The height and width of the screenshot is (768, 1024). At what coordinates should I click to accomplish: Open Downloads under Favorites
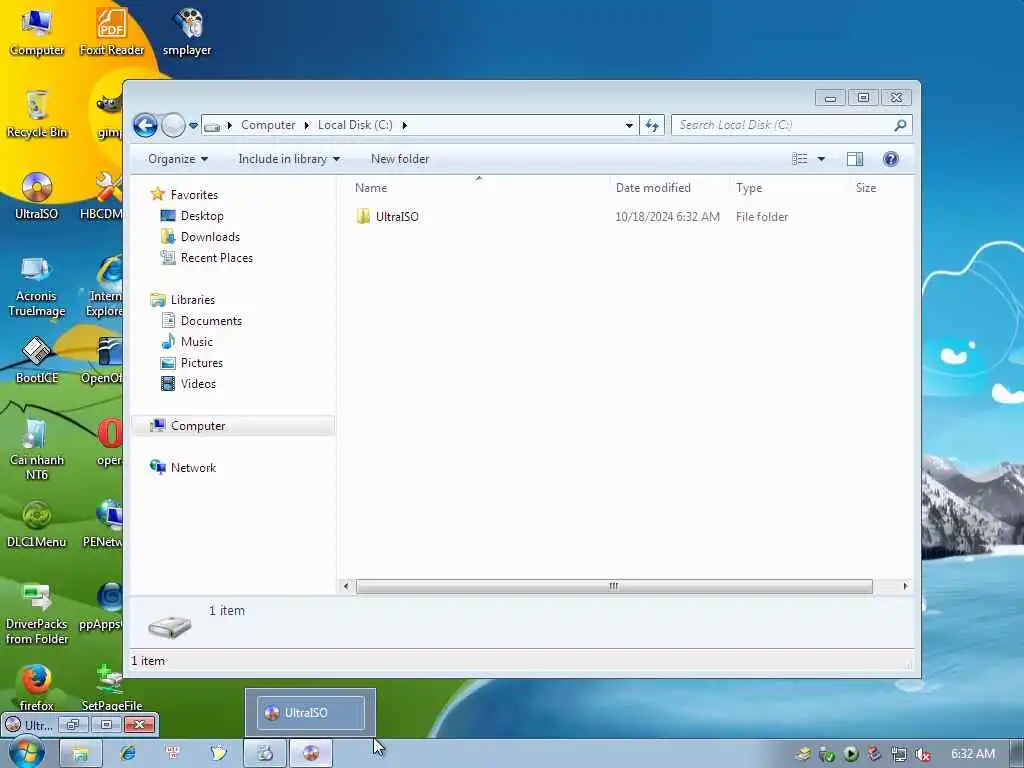point(210,236)
